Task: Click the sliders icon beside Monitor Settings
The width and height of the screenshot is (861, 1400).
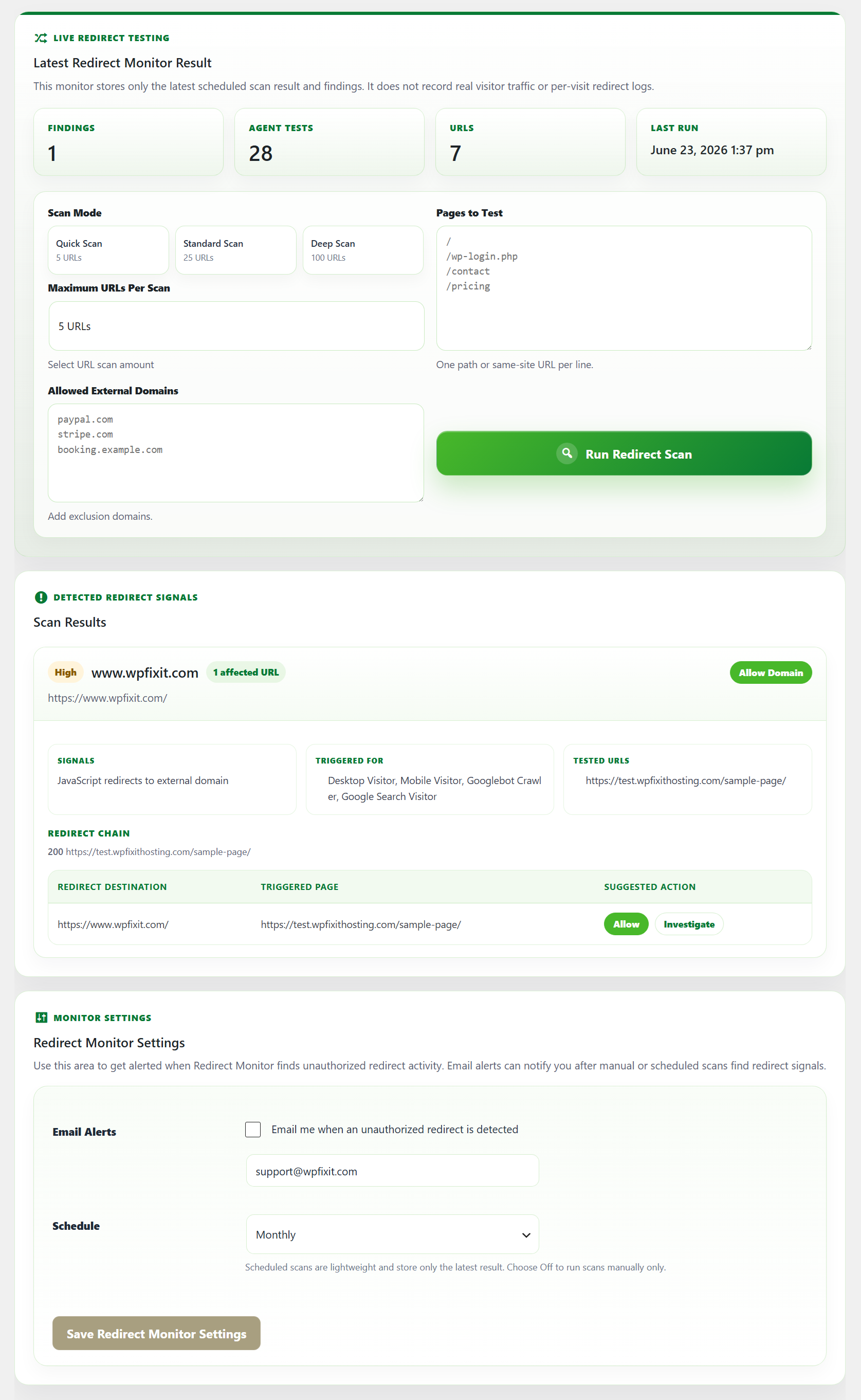Action: coord(41,1017)
